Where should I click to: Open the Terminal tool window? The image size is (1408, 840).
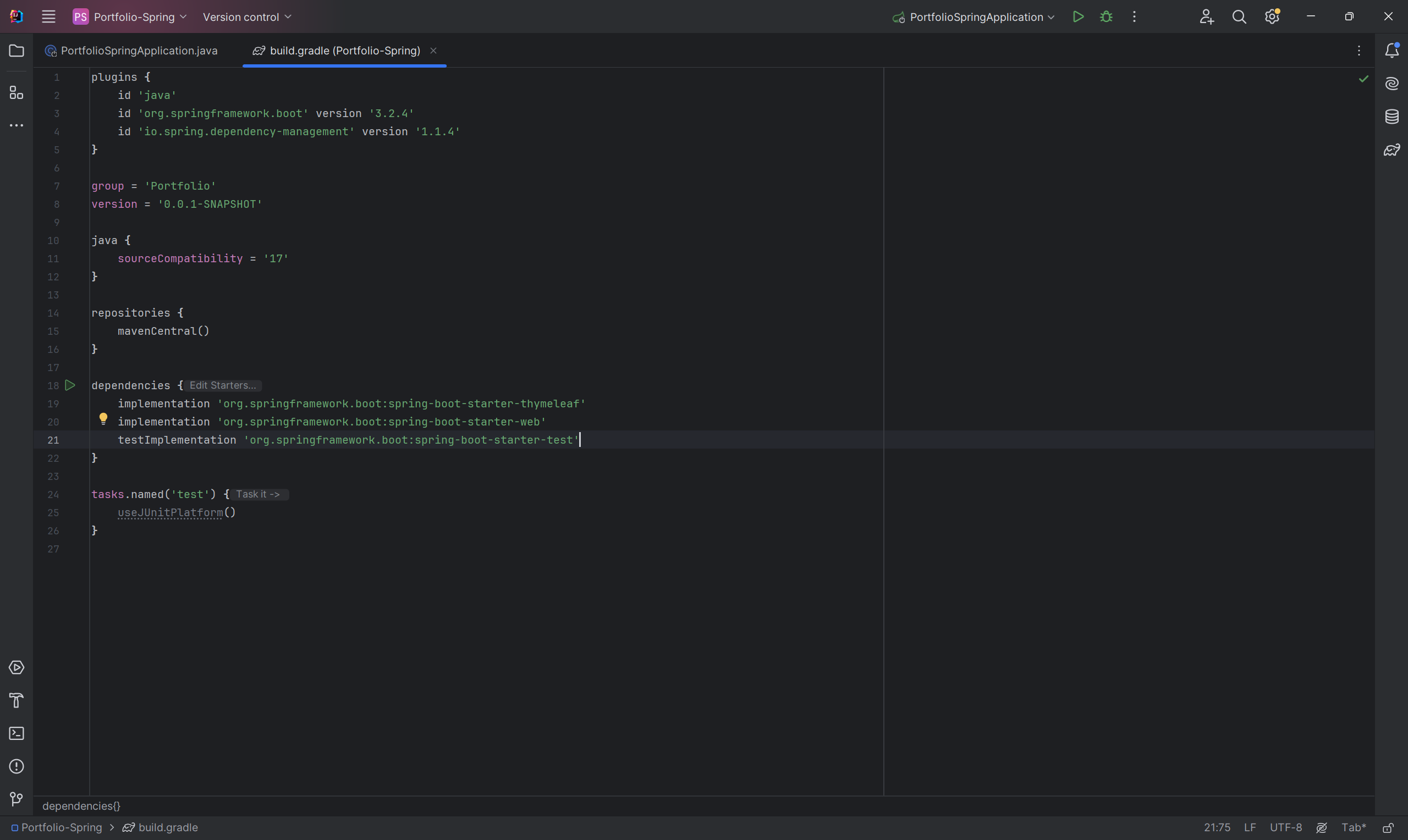click(16, 733)
